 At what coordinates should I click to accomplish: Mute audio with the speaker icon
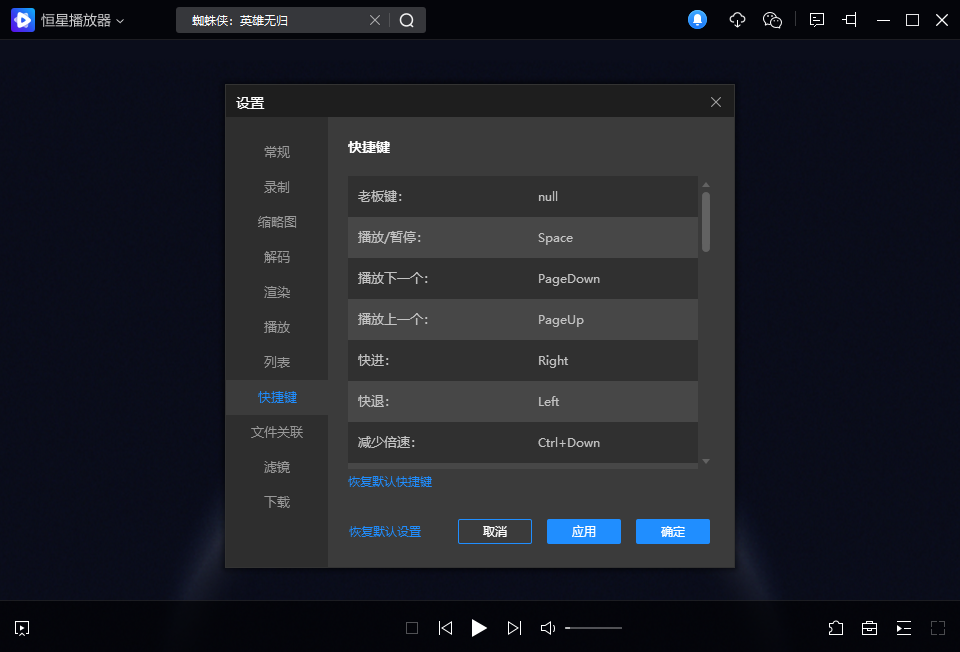[548, 628]
